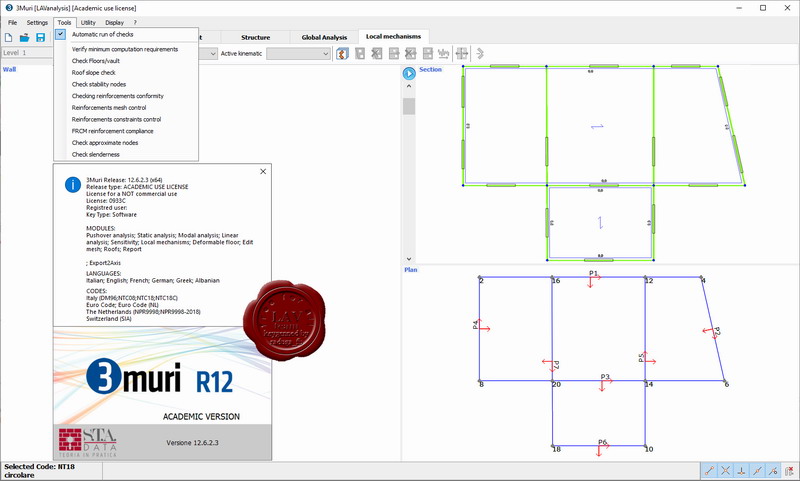The image size is (800, 481).
Task: Open a project with the folder icon
Action: 24,38
